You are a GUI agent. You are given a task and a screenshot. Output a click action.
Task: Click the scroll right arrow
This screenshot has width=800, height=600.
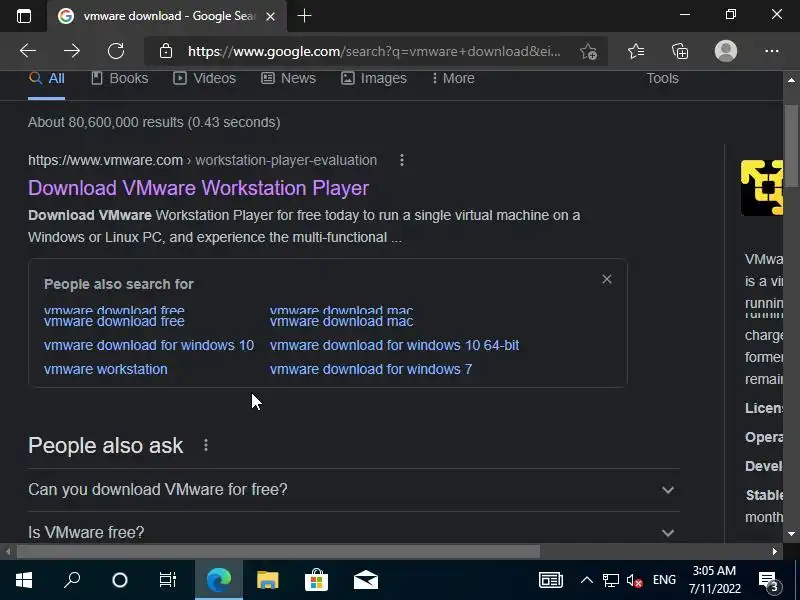click(774, 552)
